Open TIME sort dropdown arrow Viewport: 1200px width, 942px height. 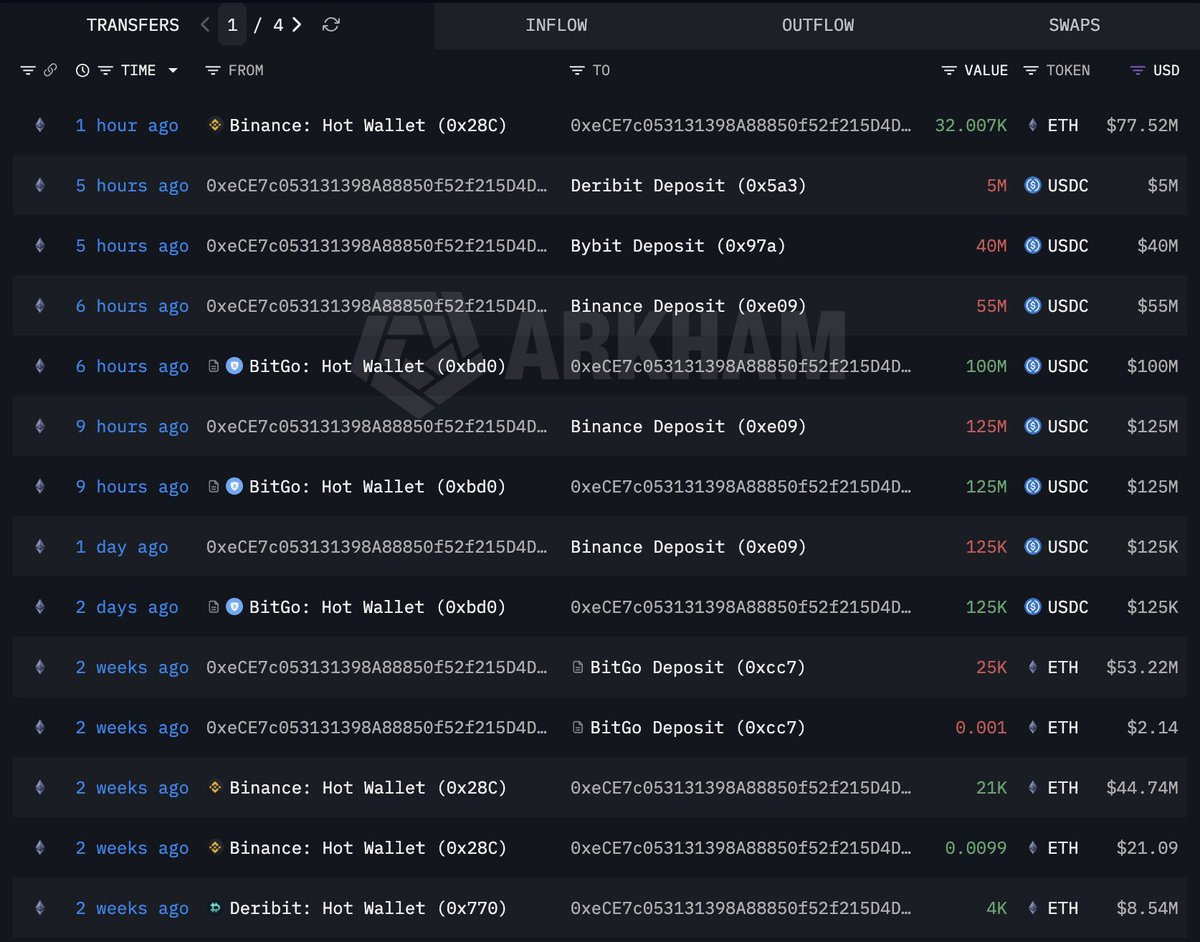click(x=173, y=70)
